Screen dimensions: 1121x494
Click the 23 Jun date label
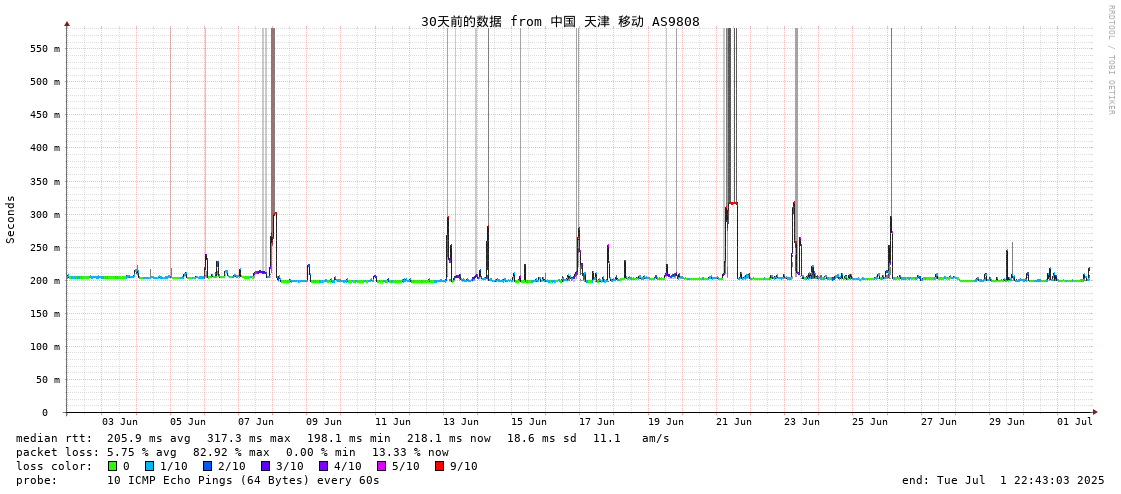802,422
